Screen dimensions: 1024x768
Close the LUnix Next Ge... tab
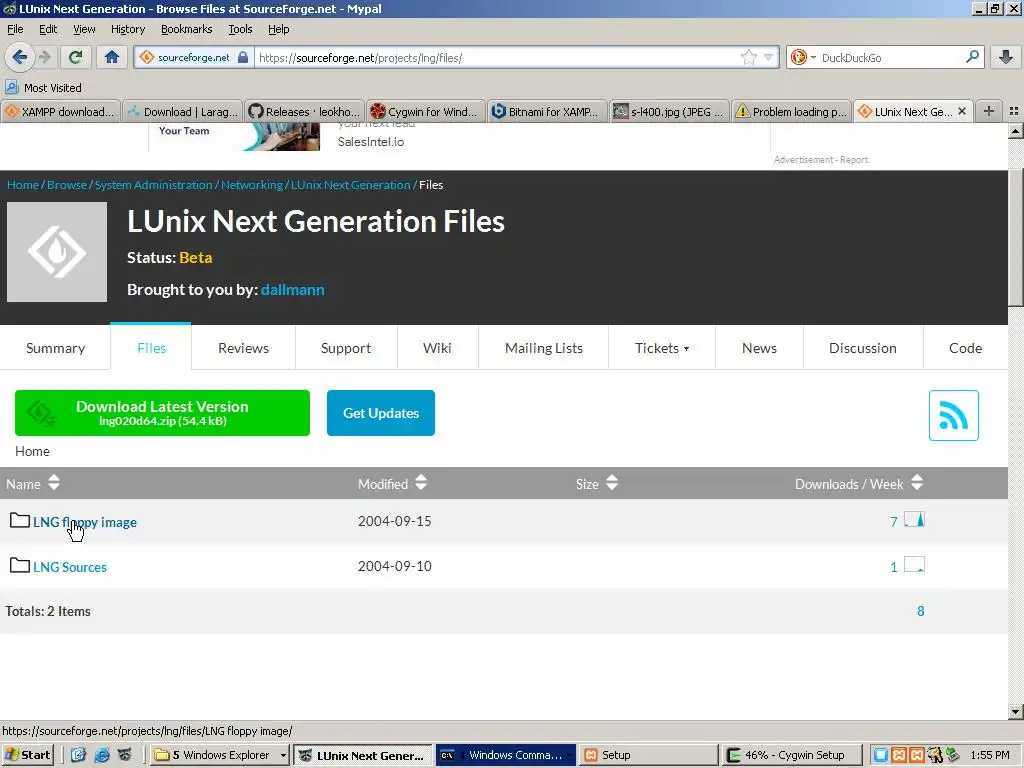pyautogui.click(x=962, y=112)
